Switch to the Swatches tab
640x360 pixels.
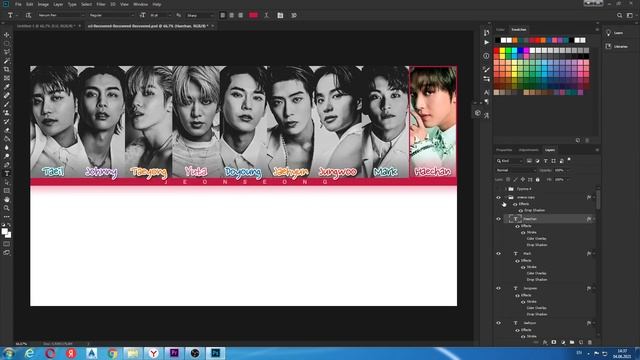click(x=519, y=30)
